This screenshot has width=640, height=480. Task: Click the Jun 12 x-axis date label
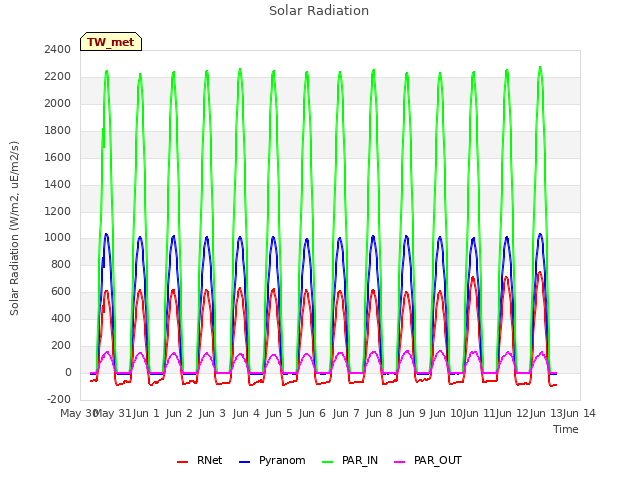tap(512, 413)
